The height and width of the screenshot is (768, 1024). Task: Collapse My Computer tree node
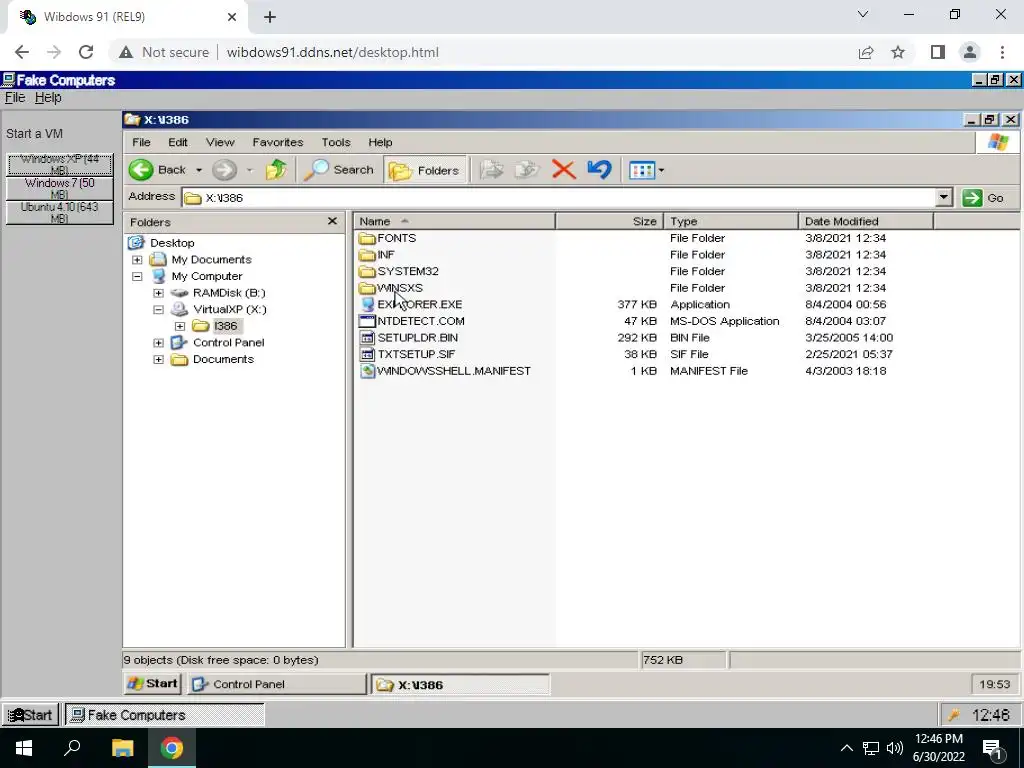click(137, 276)
